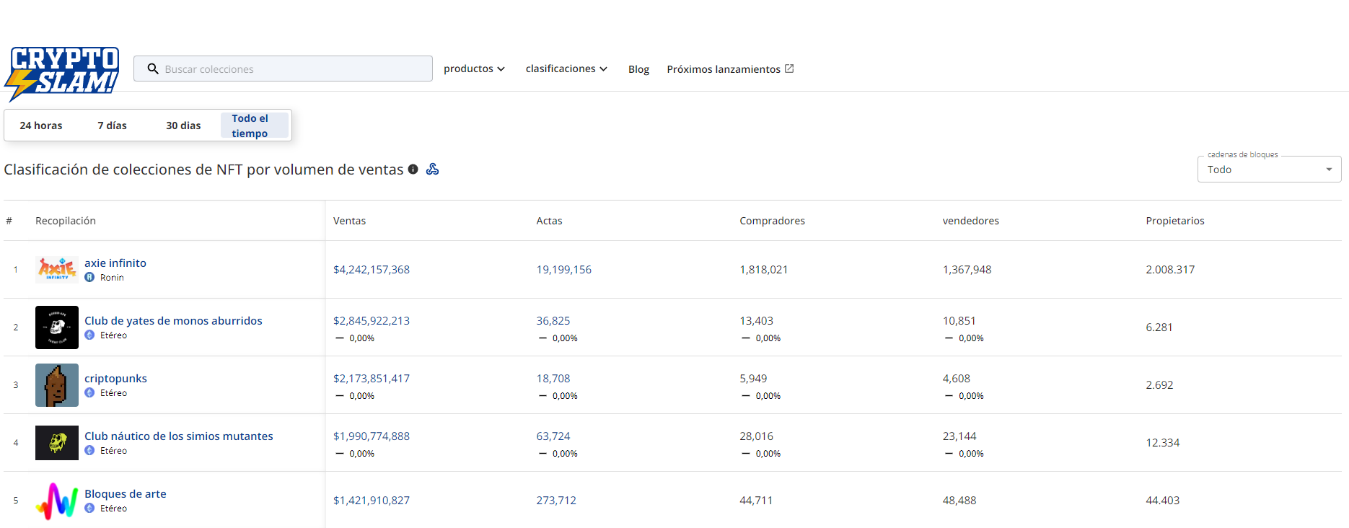Open the Bloques de arte collection
Image resolution: width=1349 pixels, height=528 pixels.
tap(125, 494)
